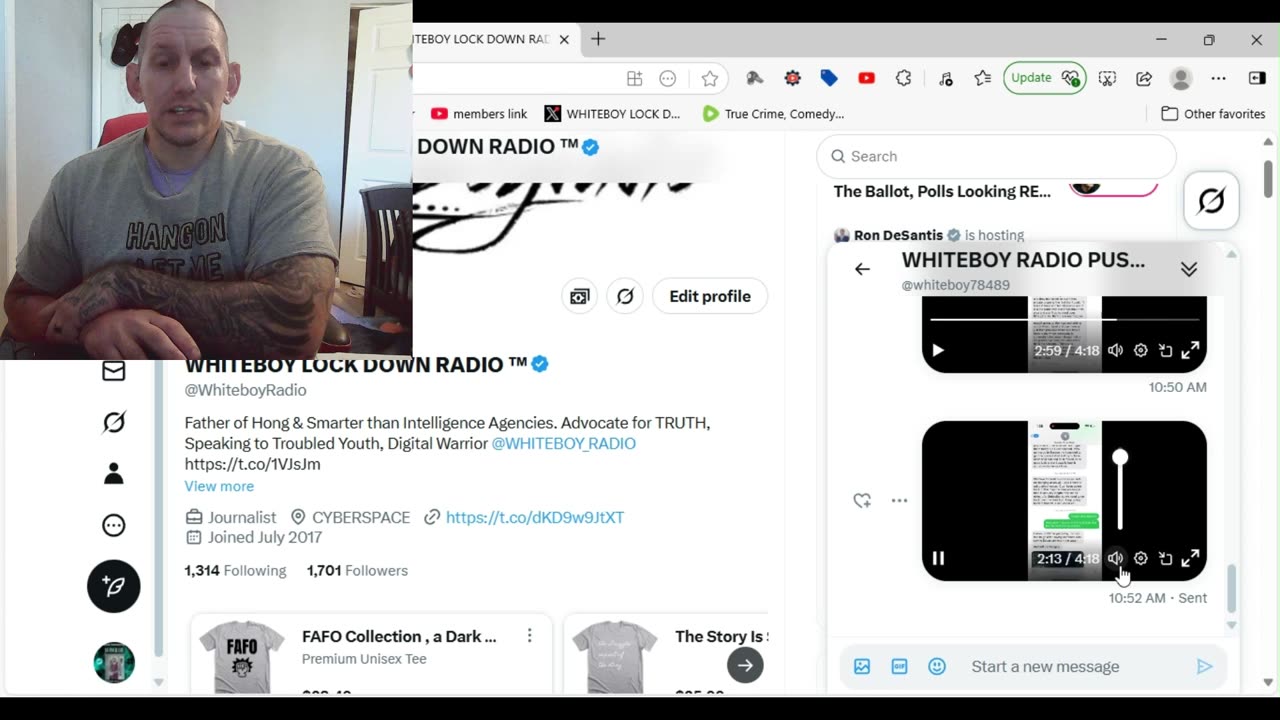Open the screenshot capture toolbar icon
The image size is (1280, 720).
1107,78
